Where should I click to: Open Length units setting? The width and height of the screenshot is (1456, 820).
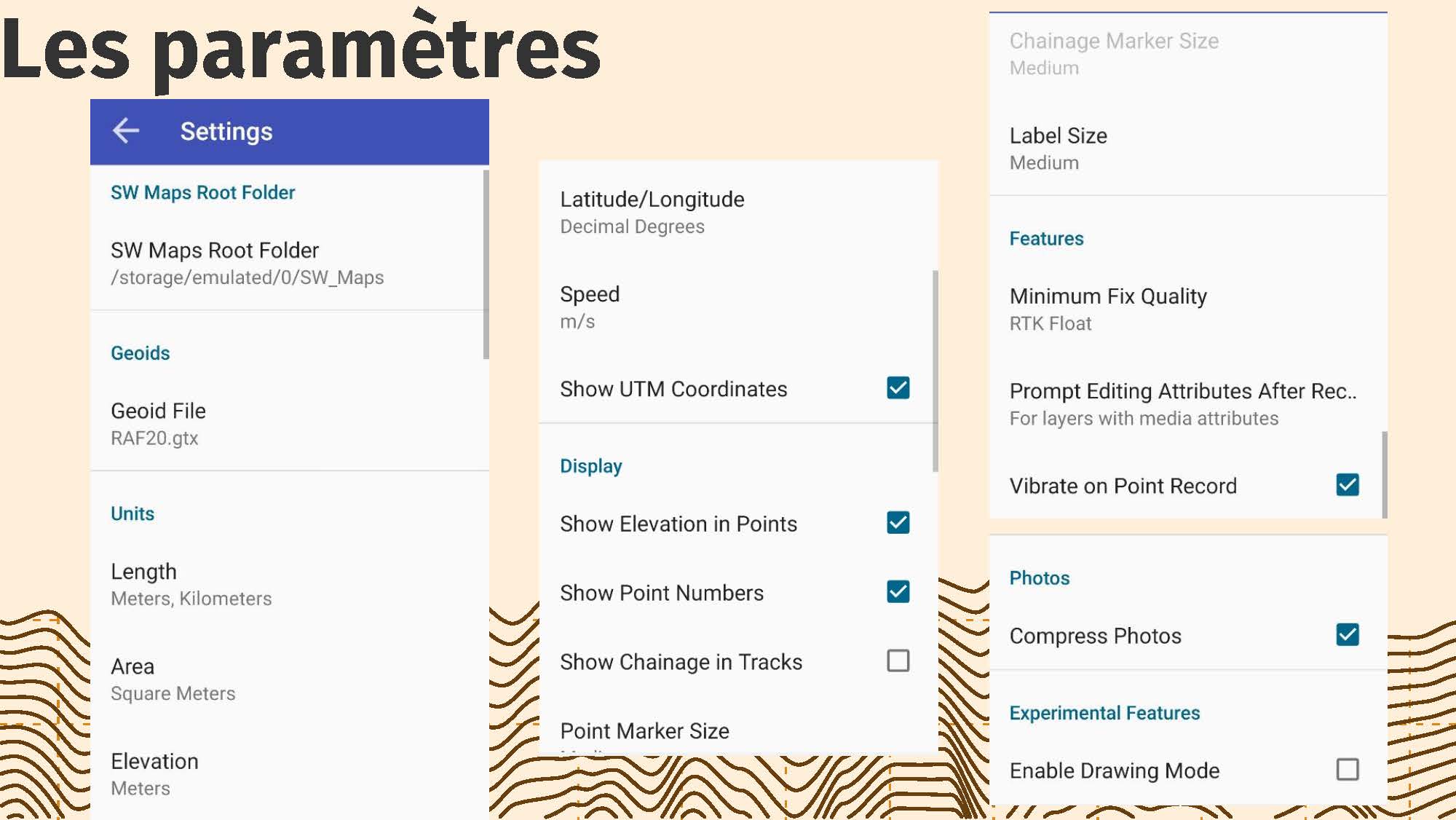tap(191, 584)
